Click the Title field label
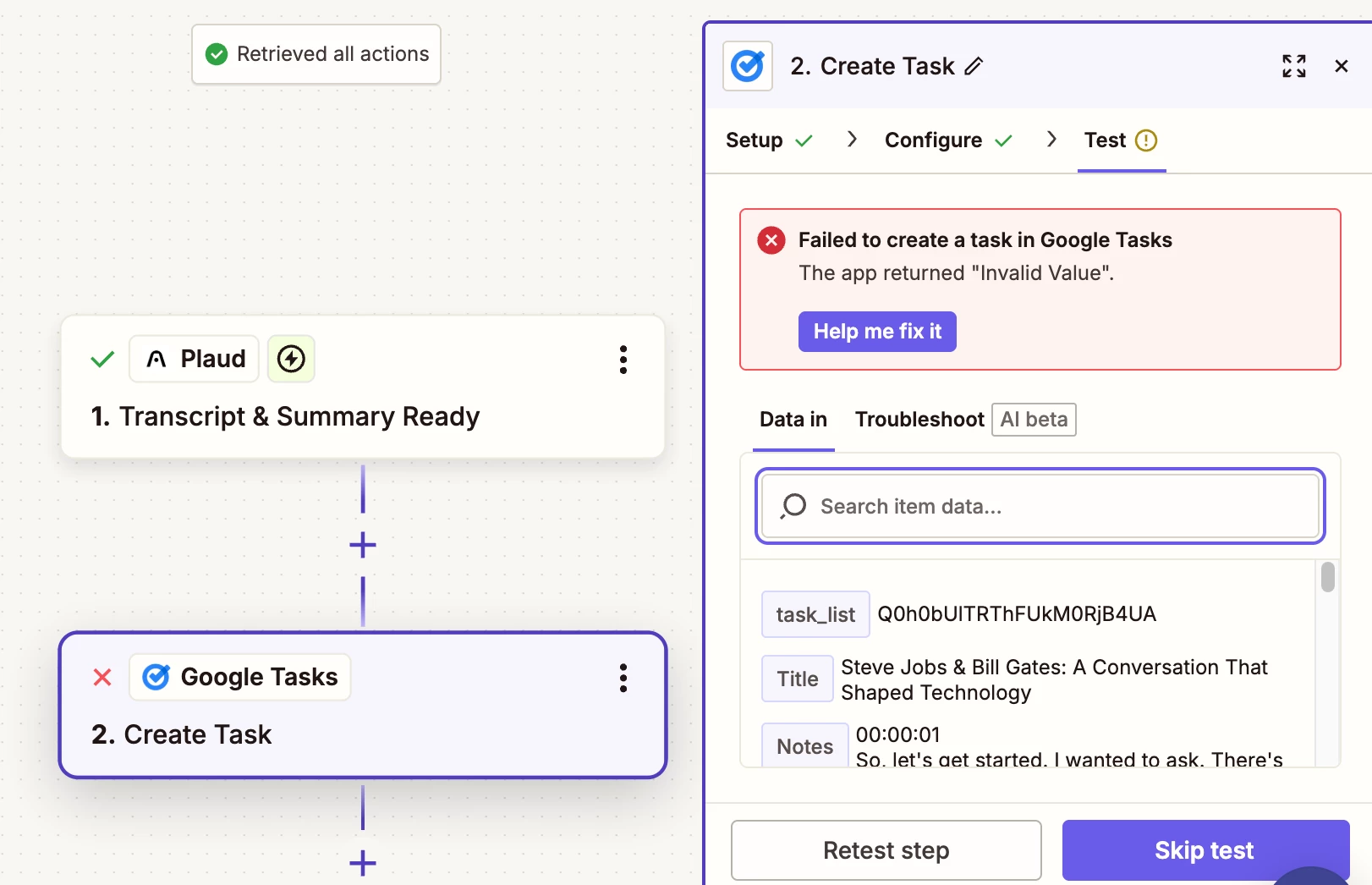This screenshot has height=885, width=1372. (798, 679)
